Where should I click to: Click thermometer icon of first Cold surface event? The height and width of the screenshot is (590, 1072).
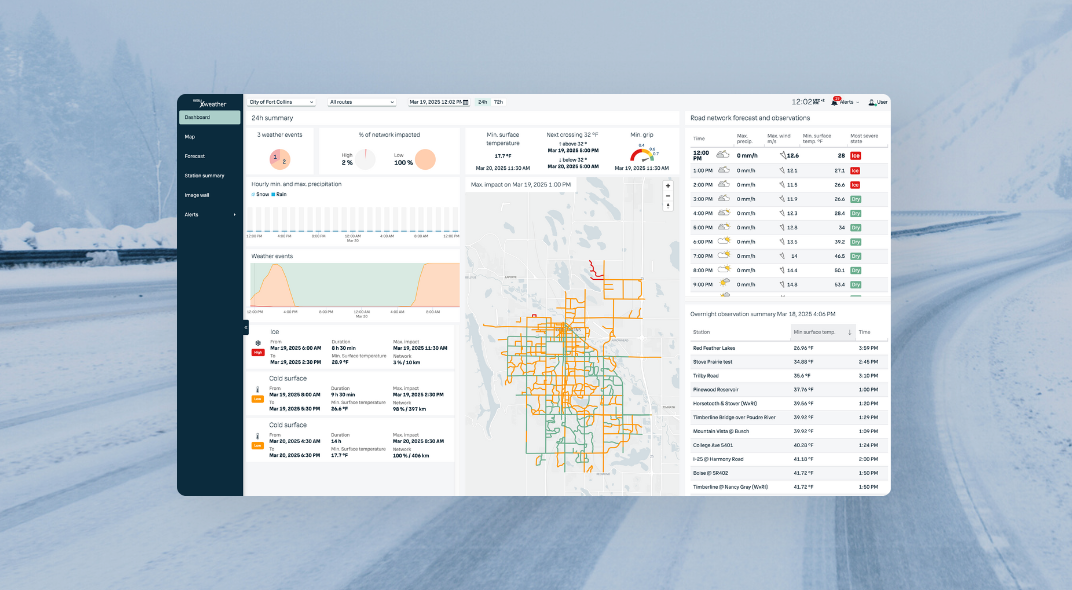258,389
